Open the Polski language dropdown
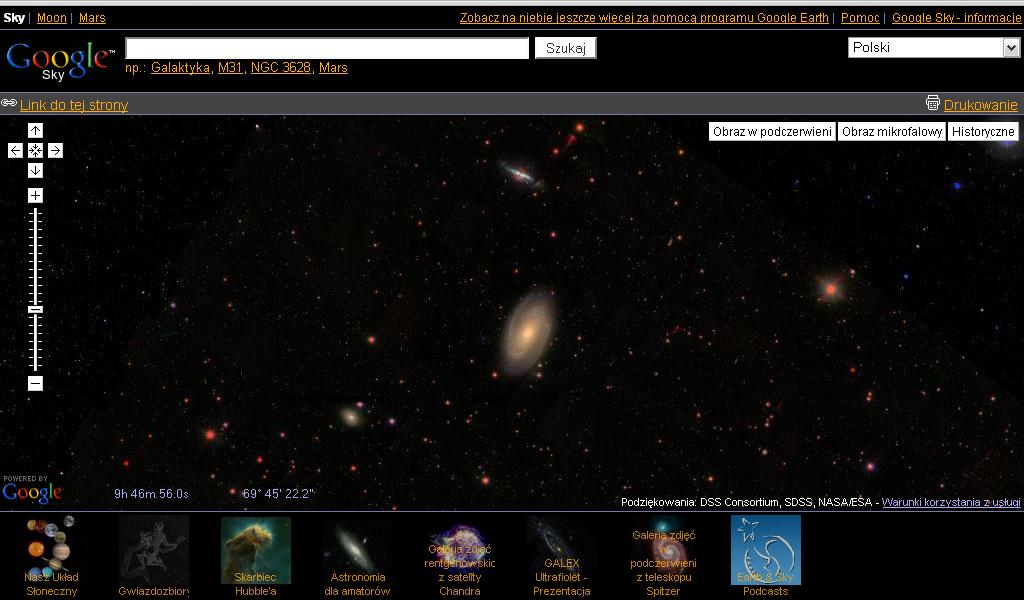Image resolution: width=1024 pixels, height=600 pixels. pyautogui.click(x=933, y=47)
